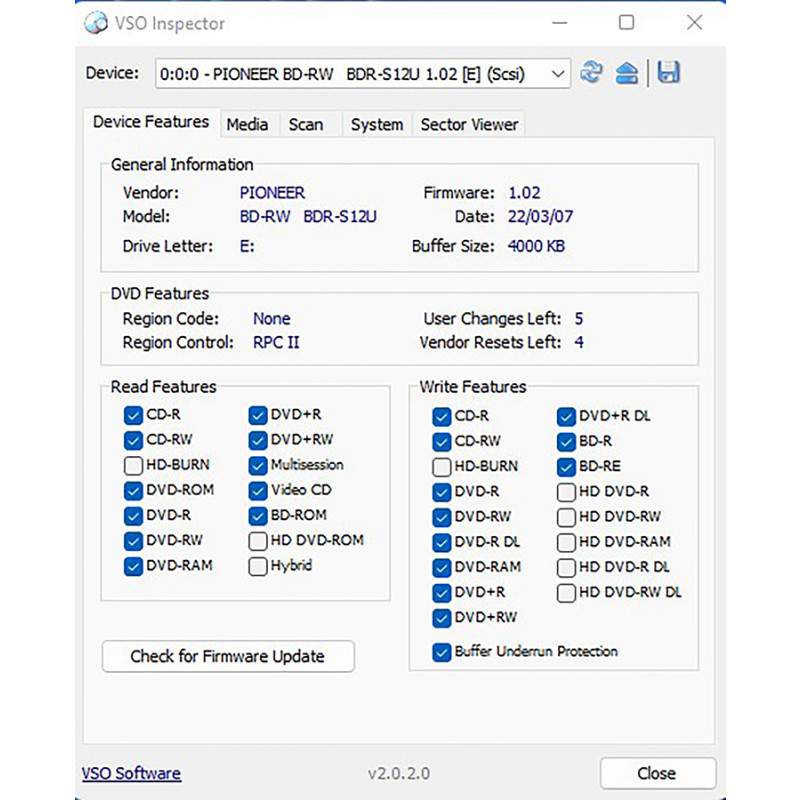Toggle the DVD+R DL checkbox
The width and height of the screenshot is (800, 800).
click(x=566, y=417)
